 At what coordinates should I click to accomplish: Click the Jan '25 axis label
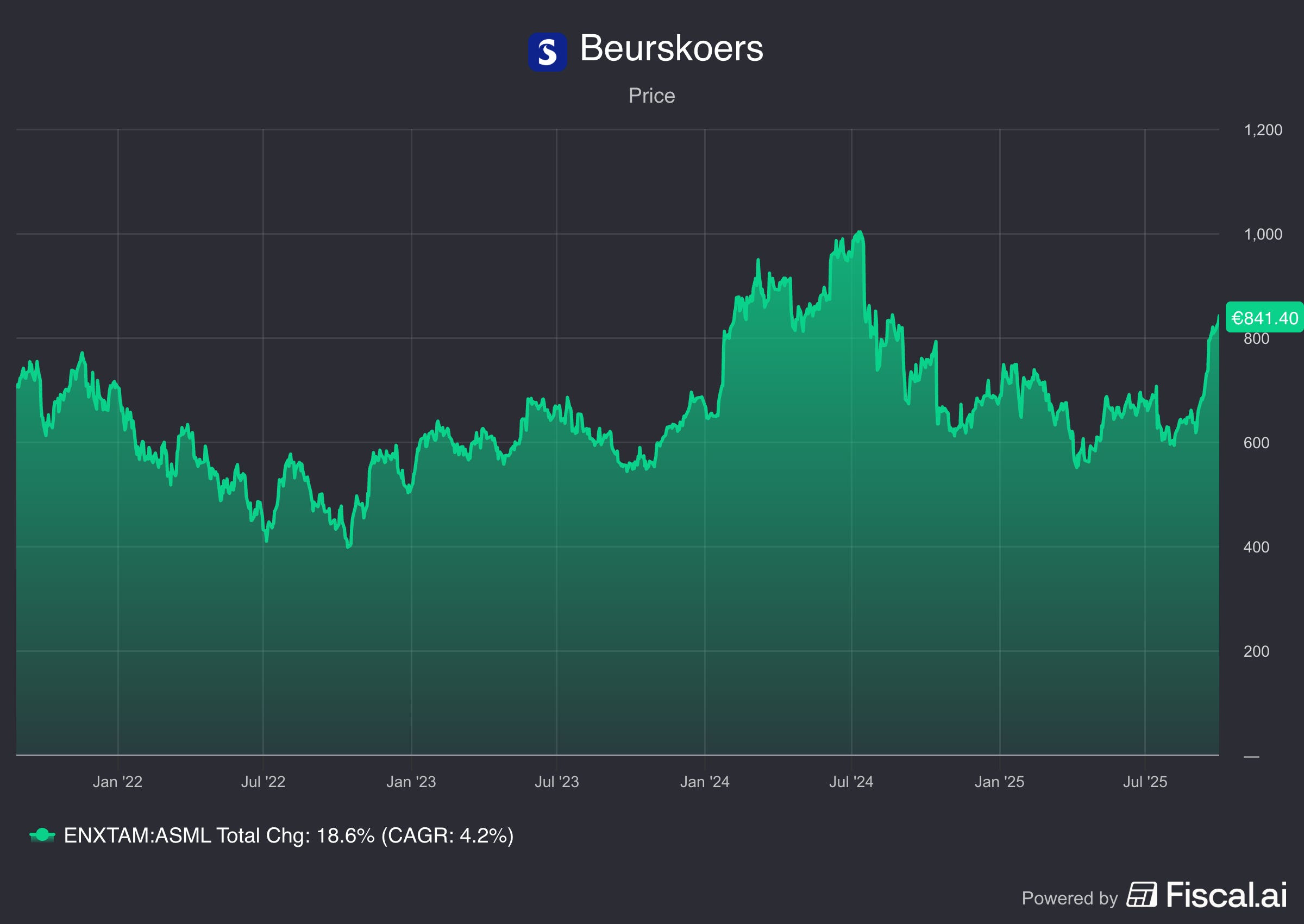[x=999, y=782]
